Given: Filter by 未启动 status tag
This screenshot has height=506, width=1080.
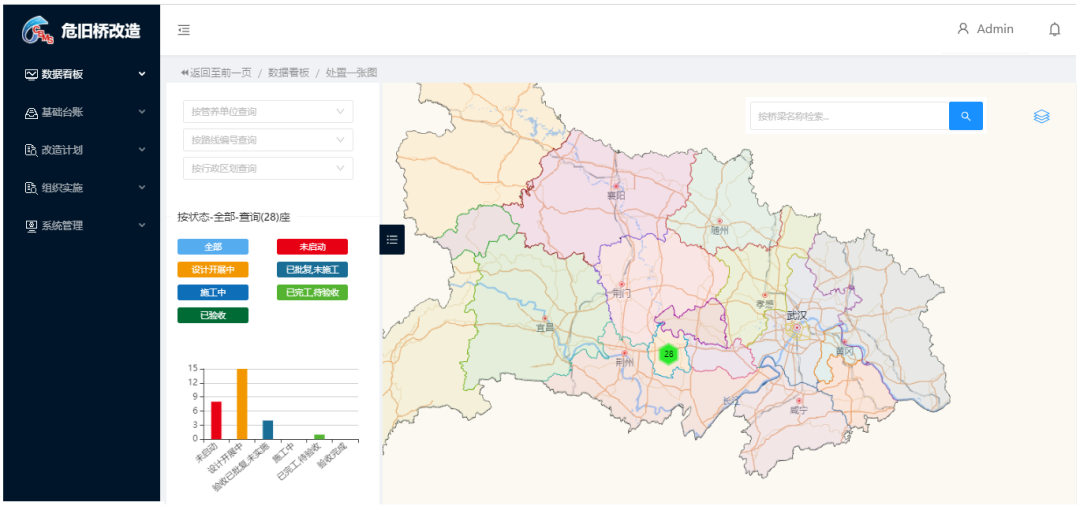Looking at the screenshot, I should [312, 247].
